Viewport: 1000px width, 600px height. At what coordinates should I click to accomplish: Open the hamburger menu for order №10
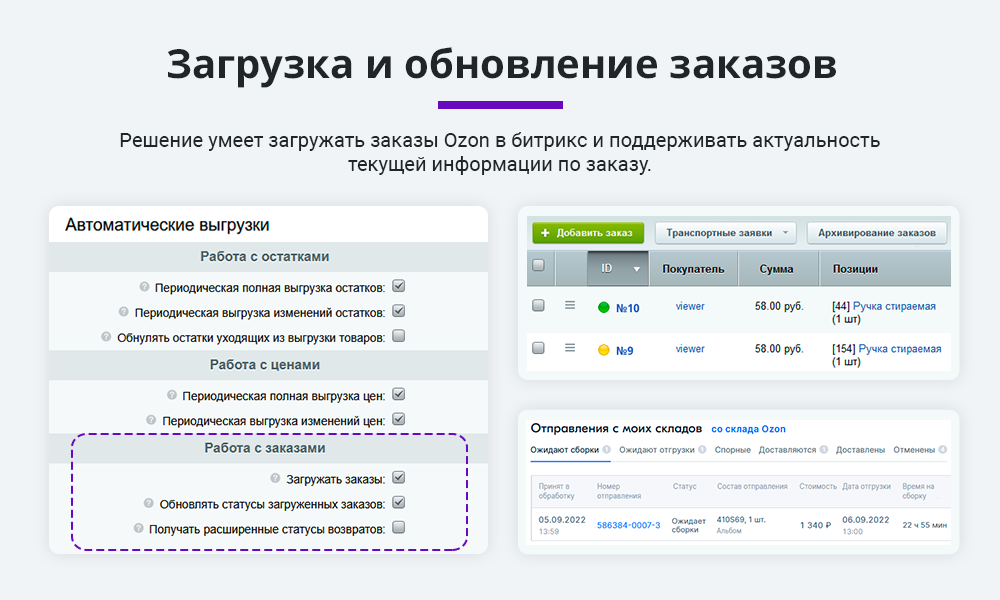569,303
